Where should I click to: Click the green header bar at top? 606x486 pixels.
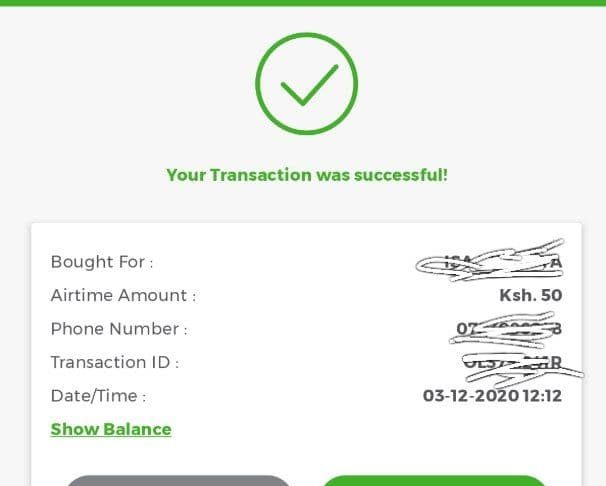pyautogui.click(x=303, y=3)
